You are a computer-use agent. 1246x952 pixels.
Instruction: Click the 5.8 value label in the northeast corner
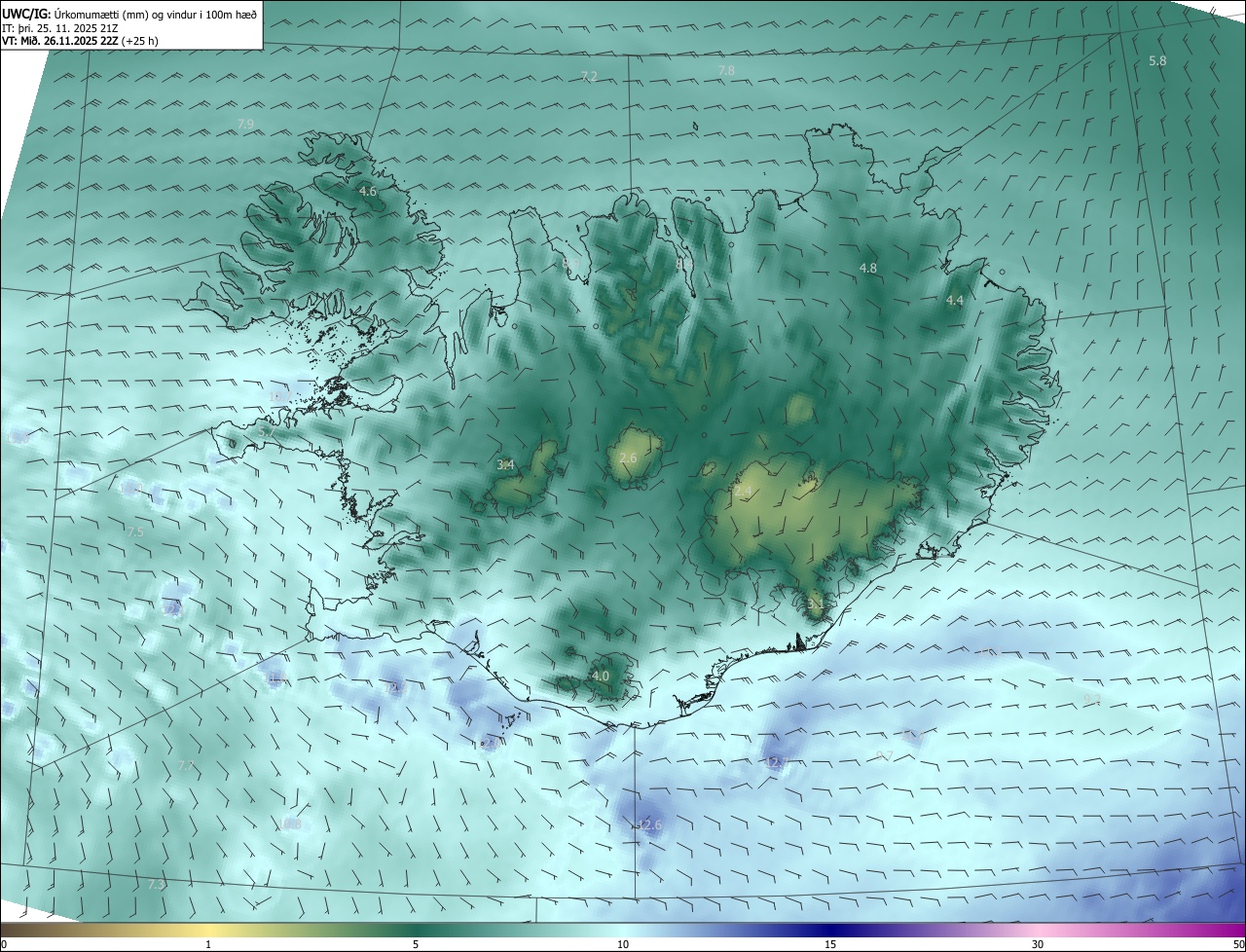(x=1157, y=60)
